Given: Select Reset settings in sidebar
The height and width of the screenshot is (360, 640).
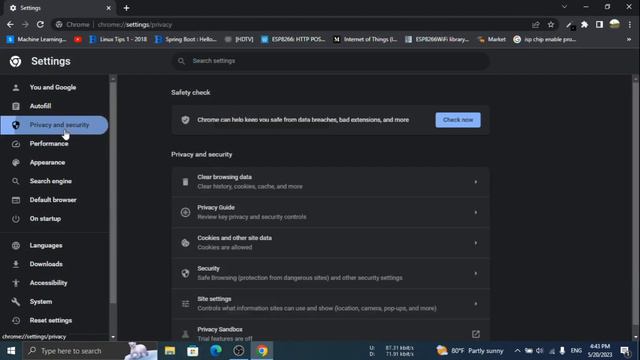Looking at the screenshot, I should (54, 320).
